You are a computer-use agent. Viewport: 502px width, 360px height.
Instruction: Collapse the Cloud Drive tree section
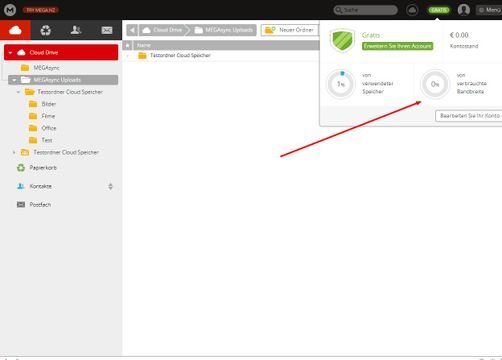tap(10, 53)
